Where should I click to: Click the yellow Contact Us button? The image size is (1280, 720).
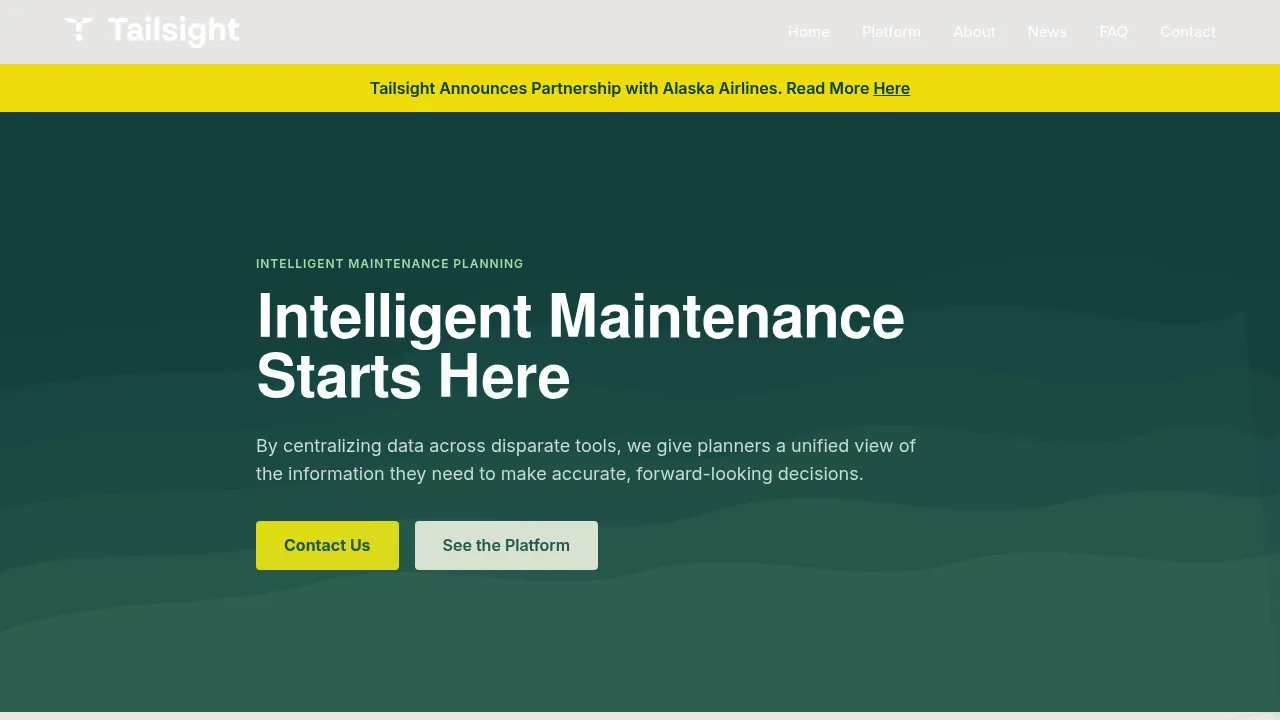pos(327,545)
